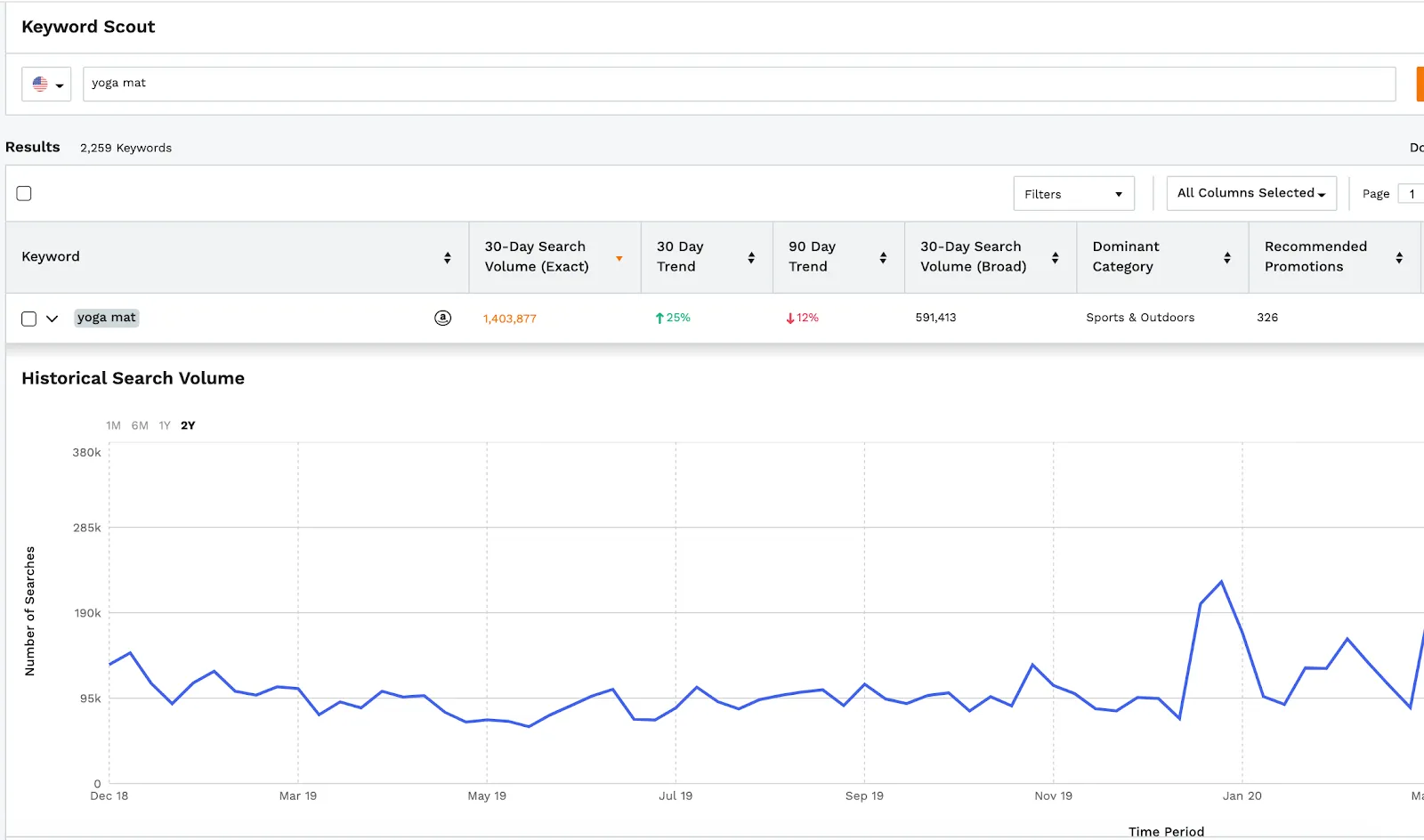Open the All Columns Selected dropdown
1424x840 pixels.
click(x=1251, y=193)
